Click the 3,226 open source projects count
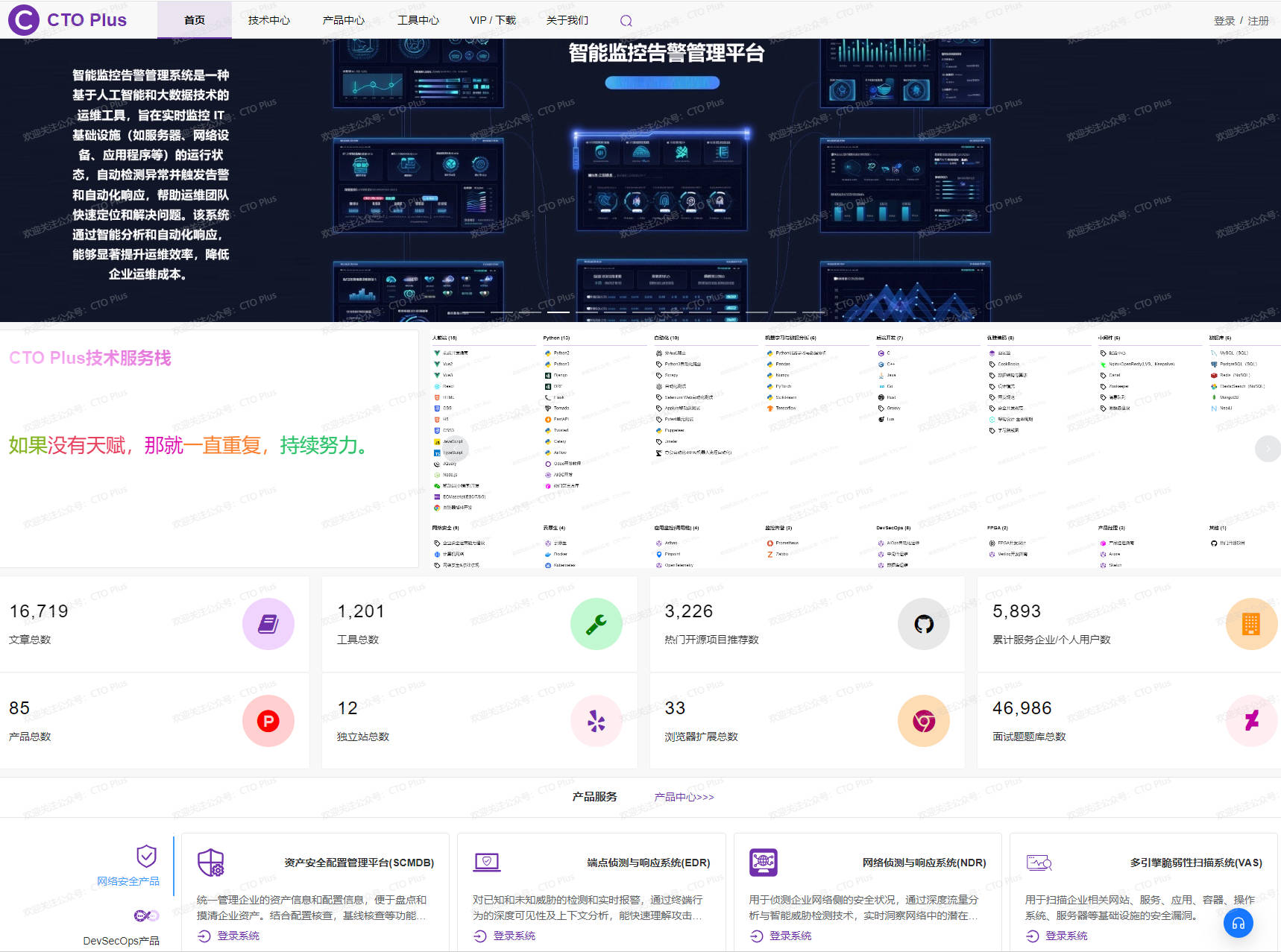Screen dimensions: 1281x952 [x=689, y=611]
